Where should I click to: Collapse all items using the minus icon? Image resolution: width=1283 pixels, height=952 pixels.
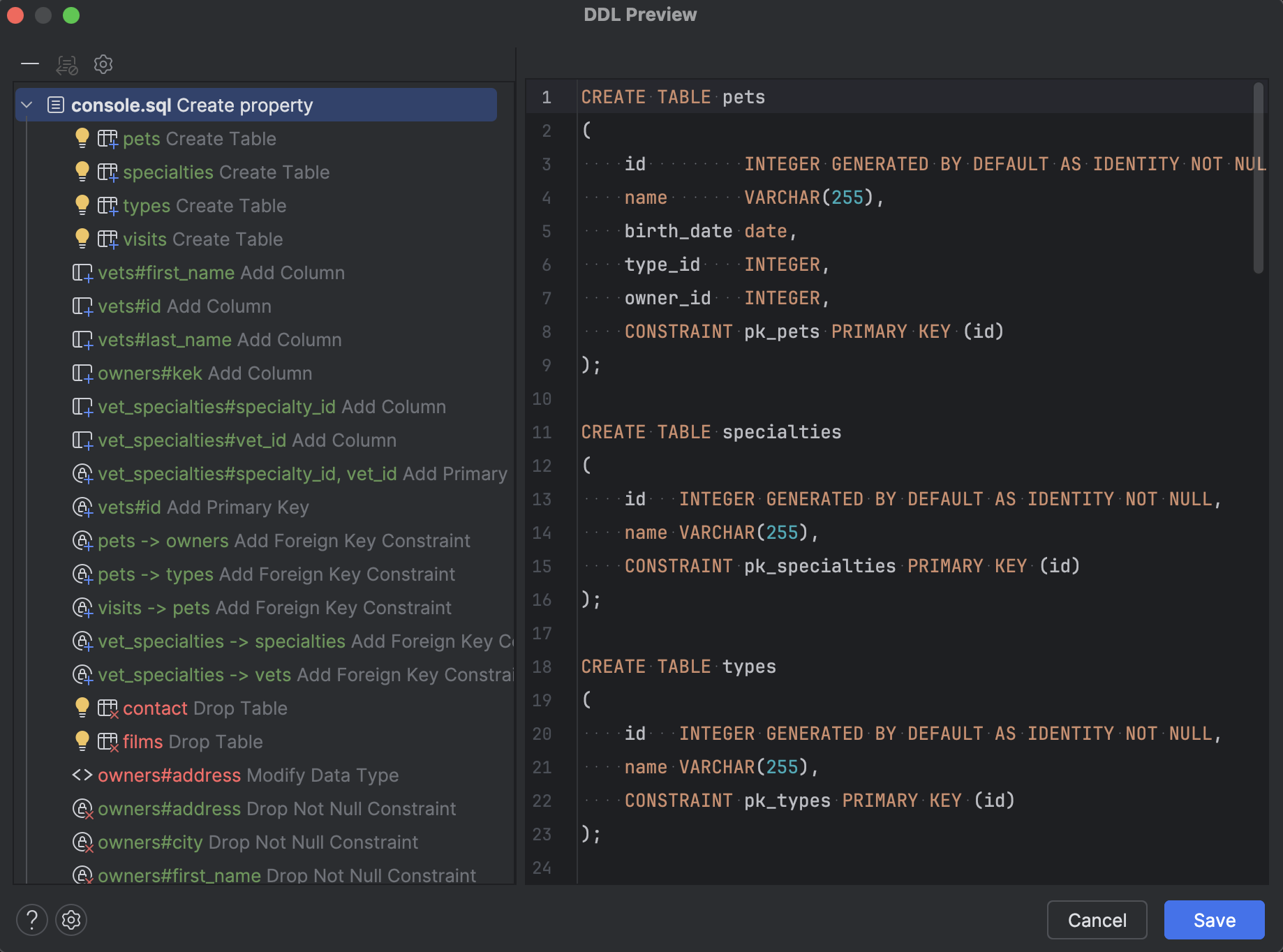(31, 64)
